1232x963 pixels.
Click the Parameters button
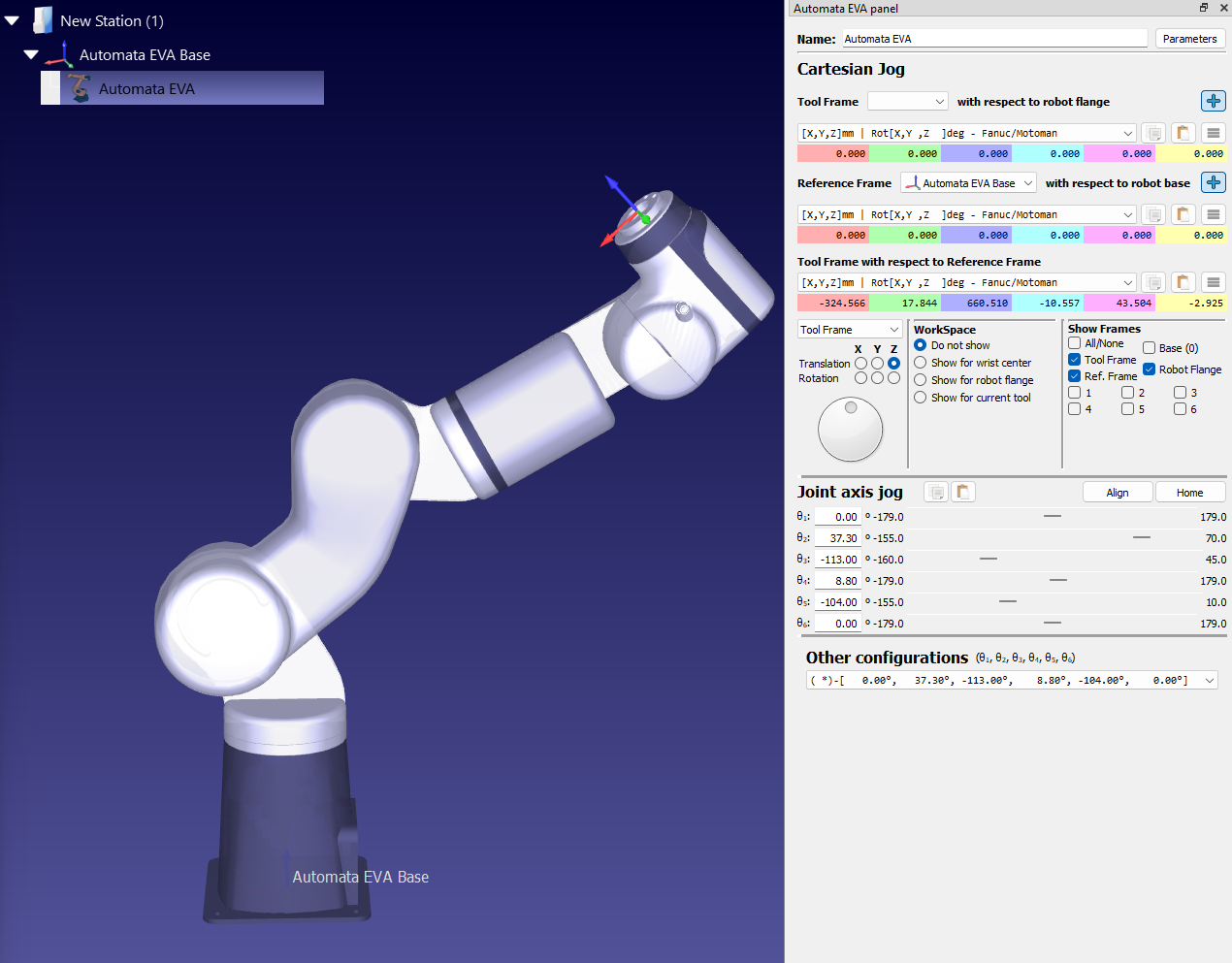[x=1190, y=39]
